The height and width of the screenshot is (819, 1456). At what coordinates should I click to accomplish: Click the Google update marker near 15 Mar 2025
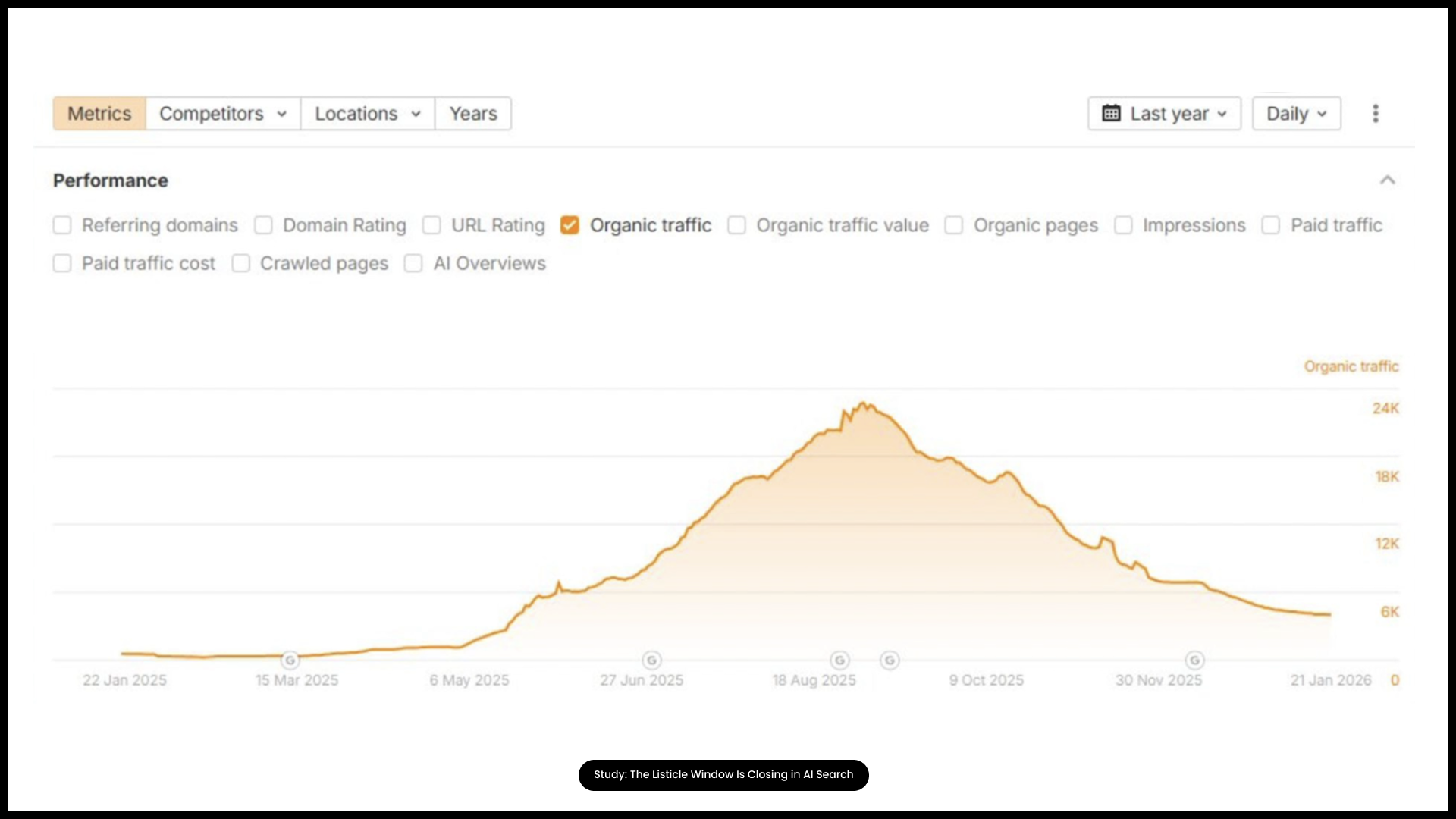(290, 660)
